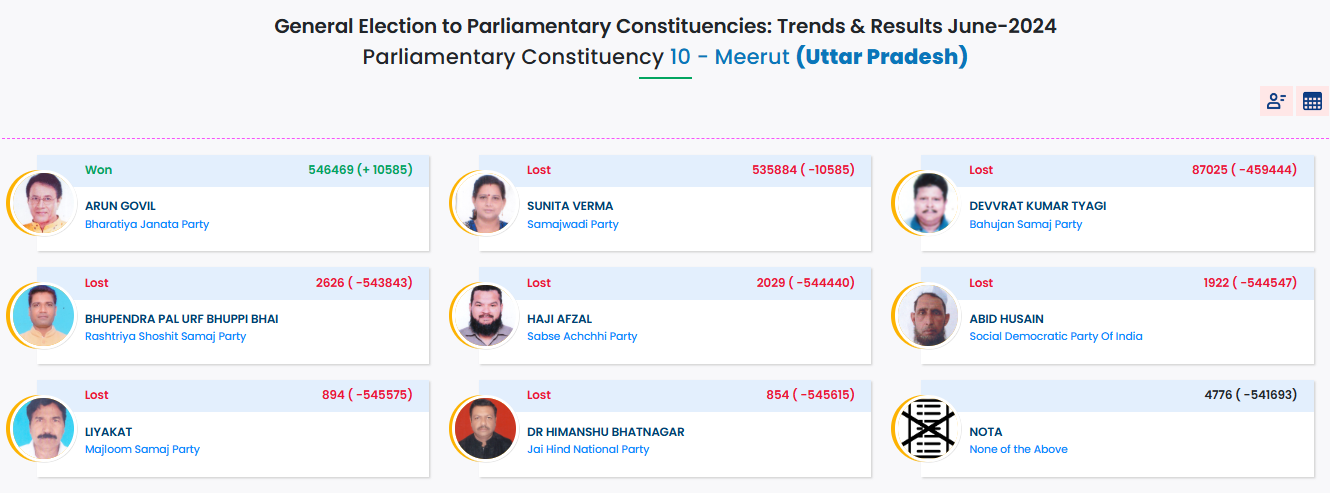Click Abid Husain's candidate photo
The width and height of the screenshot is (1330, 493).
pyautogui.click(x=927, y=316)
